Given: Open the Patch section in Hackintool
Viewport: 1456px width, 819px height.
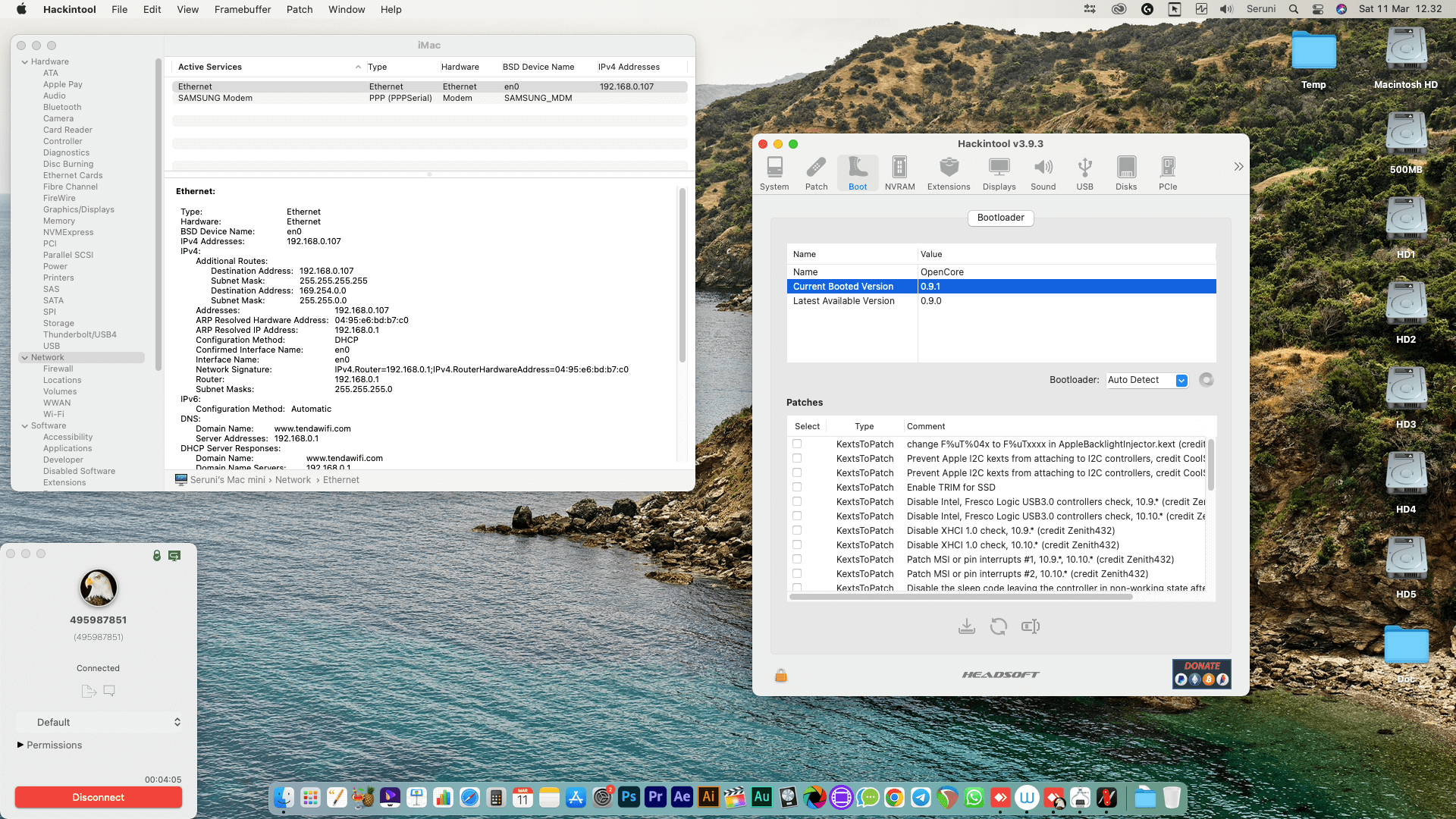Looking at the screenshot, I should click(x=816, y=174).
